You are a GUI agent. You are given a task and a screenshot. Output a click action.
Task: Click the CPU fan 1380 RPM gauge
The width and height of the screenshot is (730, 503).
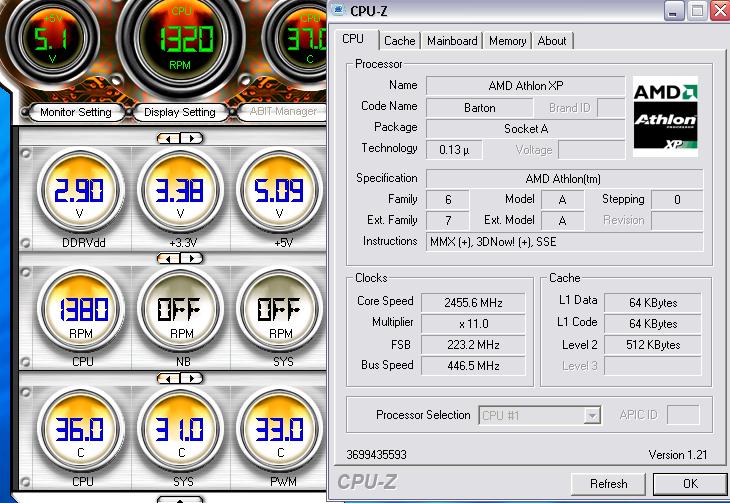point(81,310)
